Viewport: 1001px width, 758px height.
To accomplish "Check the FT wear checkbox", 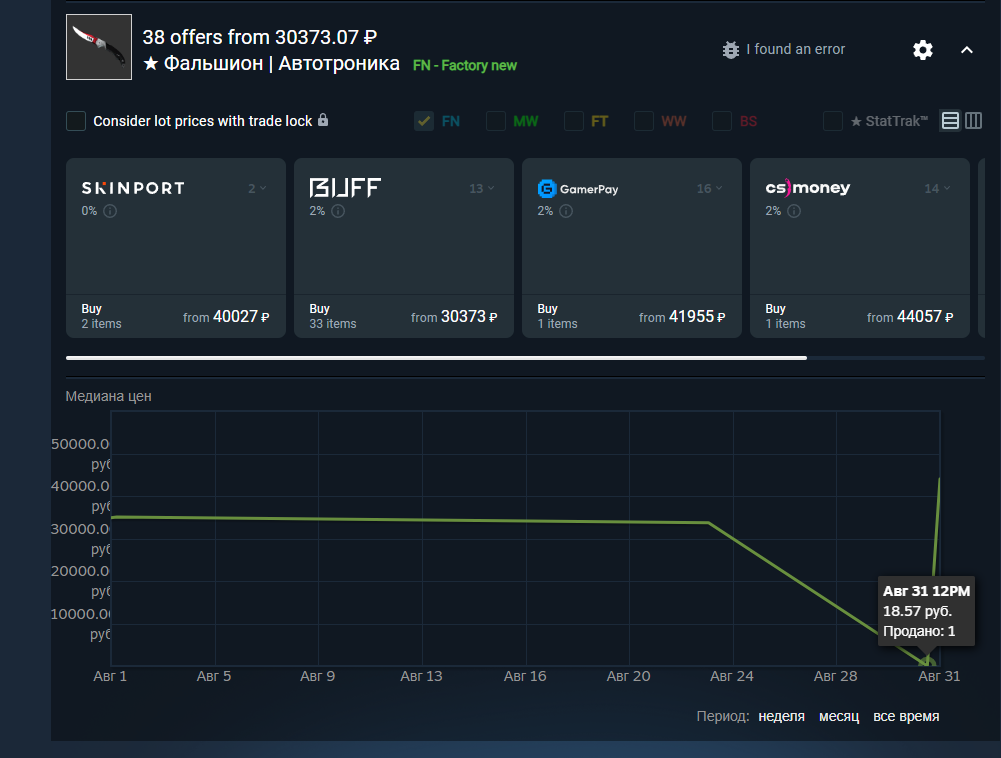I will tap(574, 121).
